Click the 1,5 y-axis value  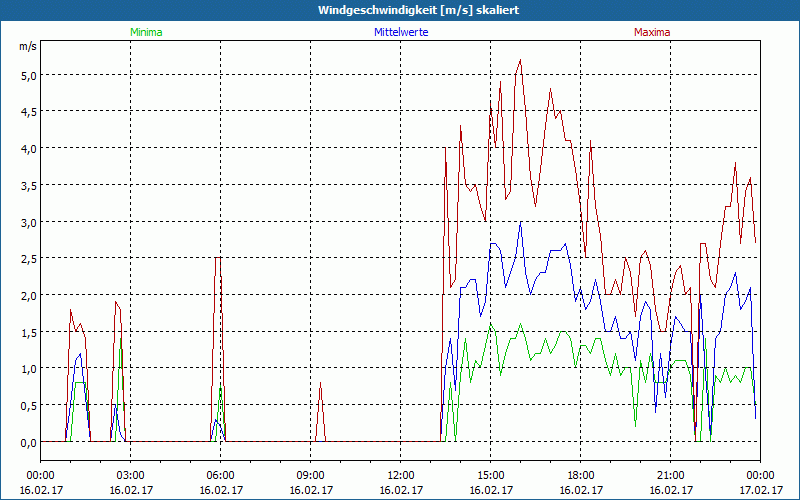click(28, 333)
